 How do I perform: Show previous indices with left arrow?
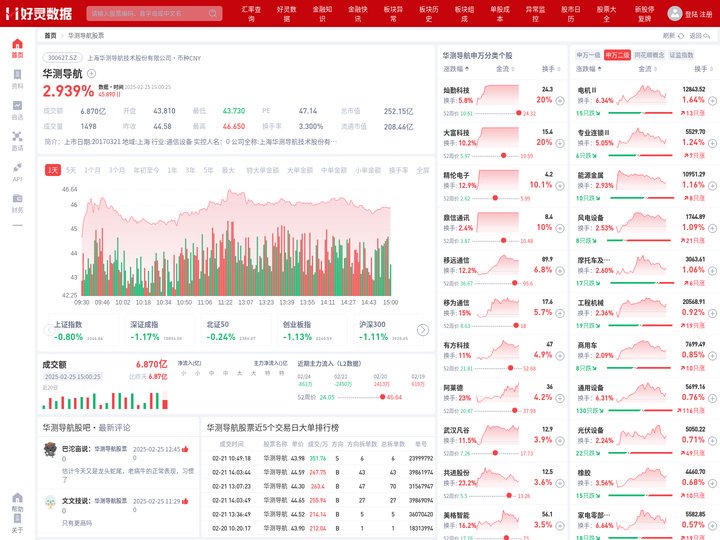pos(49,330)
